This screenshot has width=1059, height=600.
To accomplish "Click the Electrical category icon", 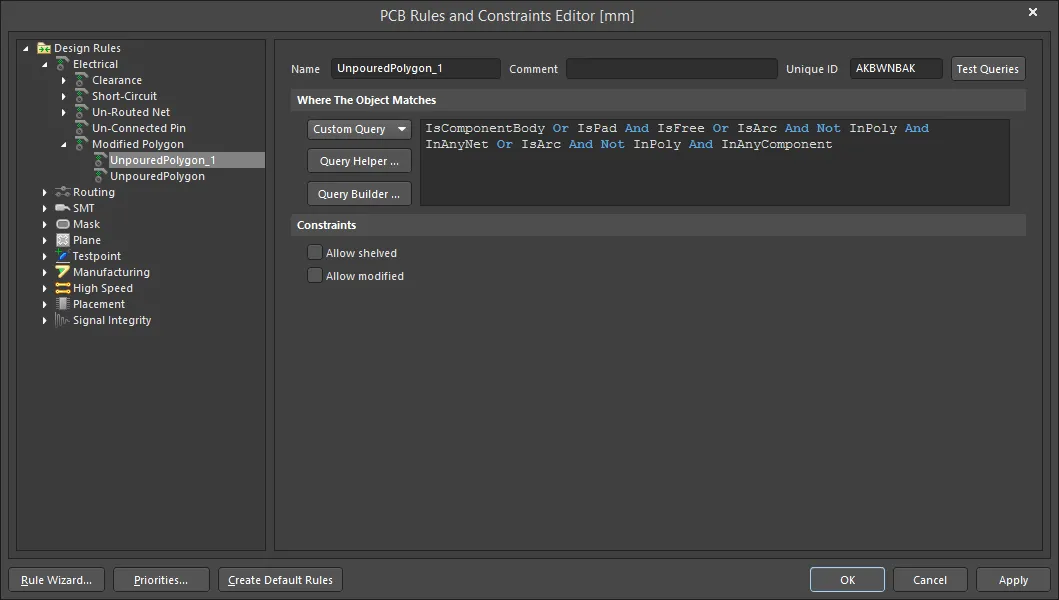I will pos(62,64).
